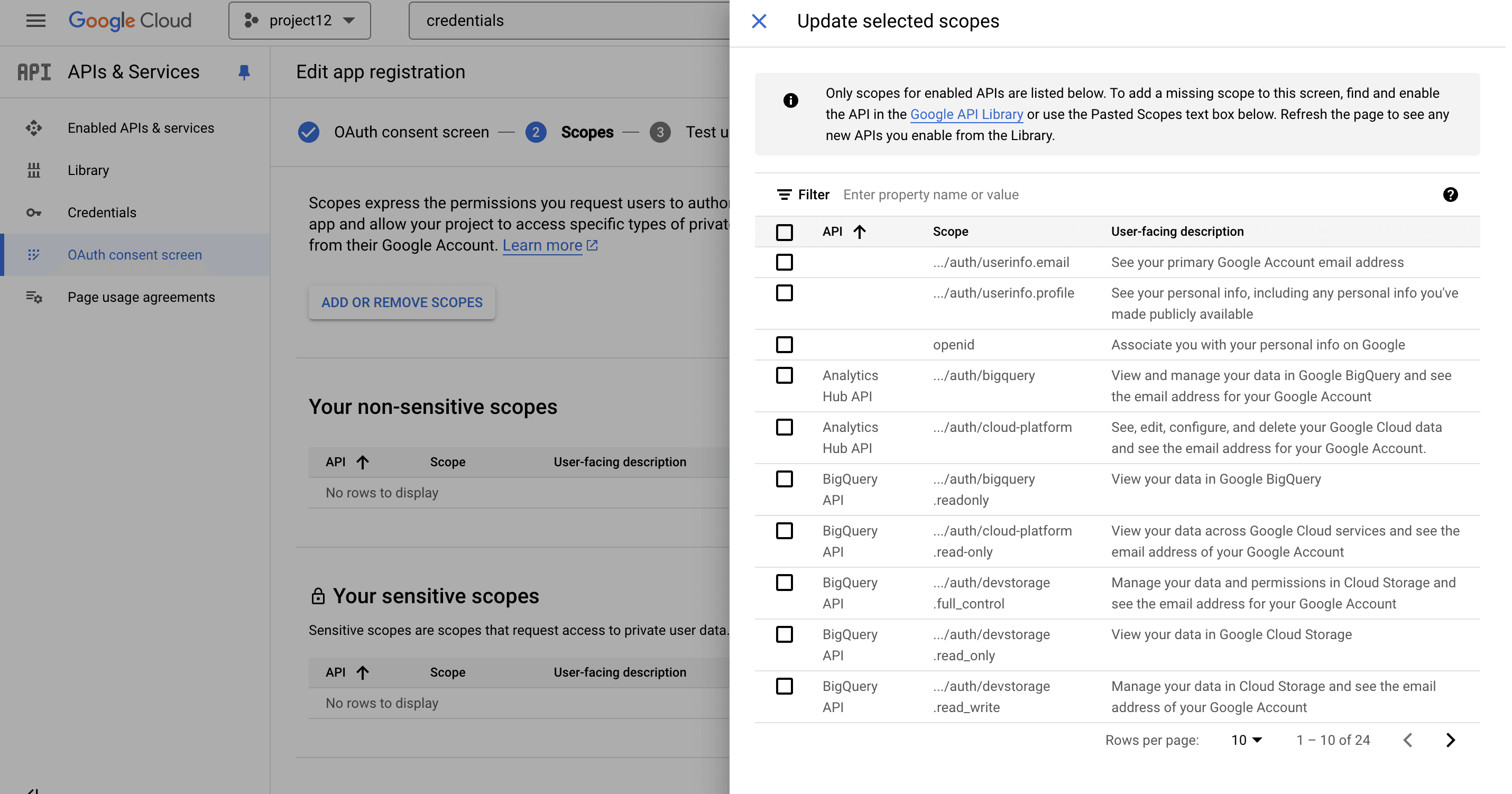Go to the next page of scopes
Image resolution: width=1512 pixels, height=794 pixels.
pyautogui.click(x=1450, y=740)
